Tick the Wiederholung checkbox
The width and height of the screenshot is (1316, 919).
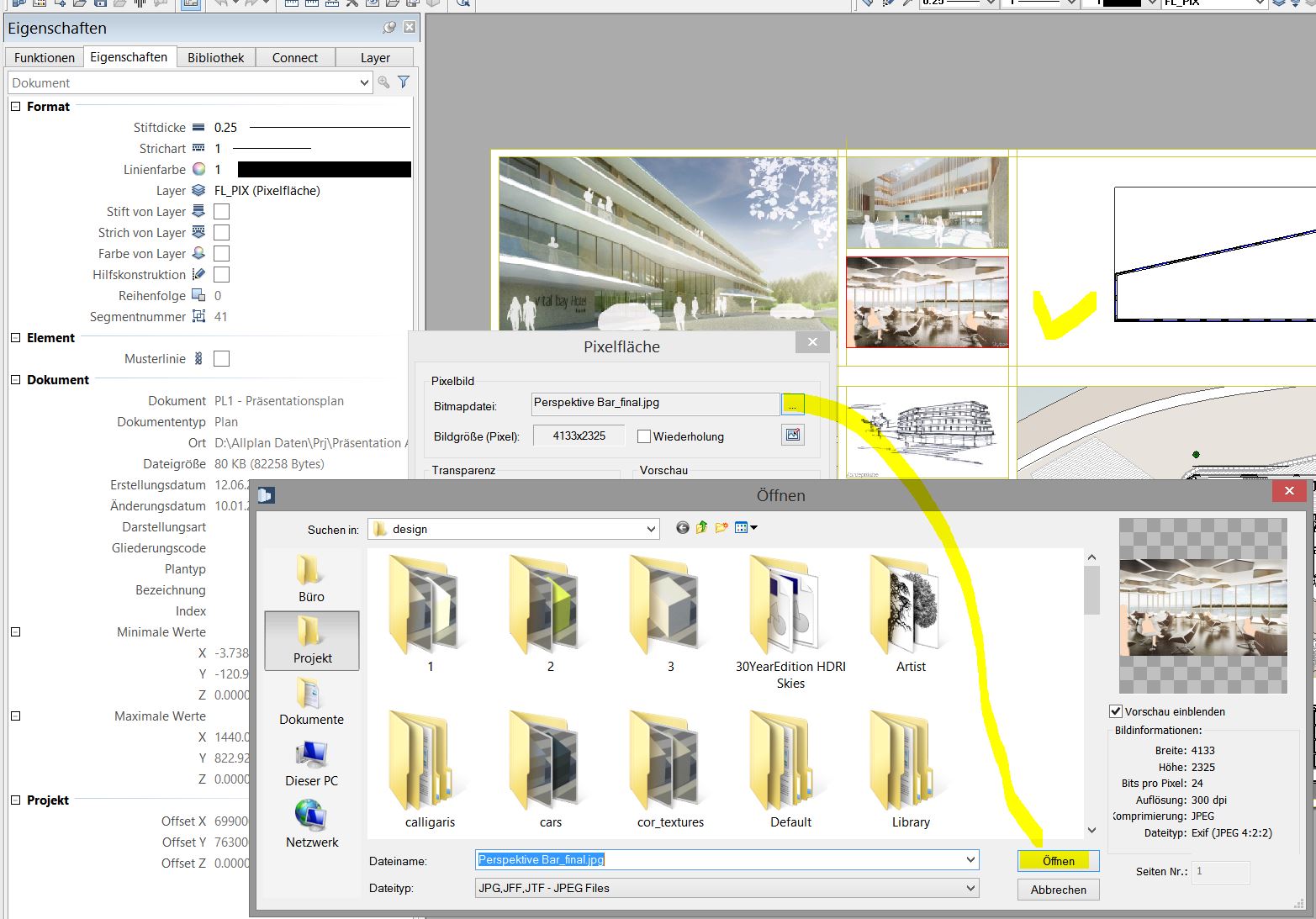pos(644,436)
